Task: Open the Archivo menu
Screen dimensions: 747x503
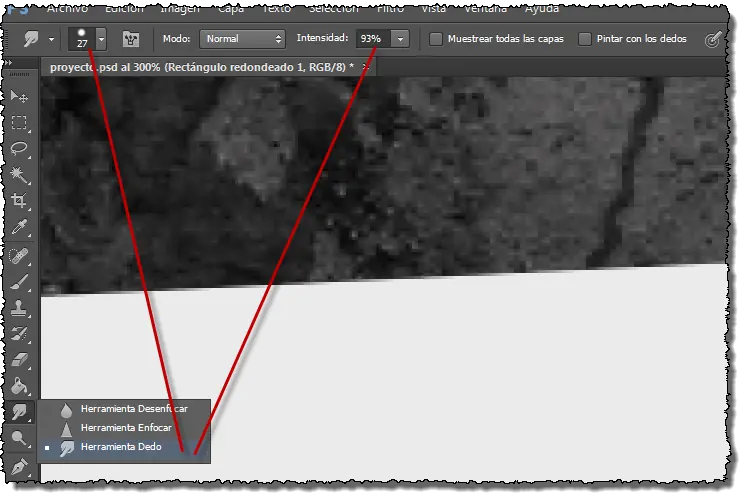Action: point(67,9)
